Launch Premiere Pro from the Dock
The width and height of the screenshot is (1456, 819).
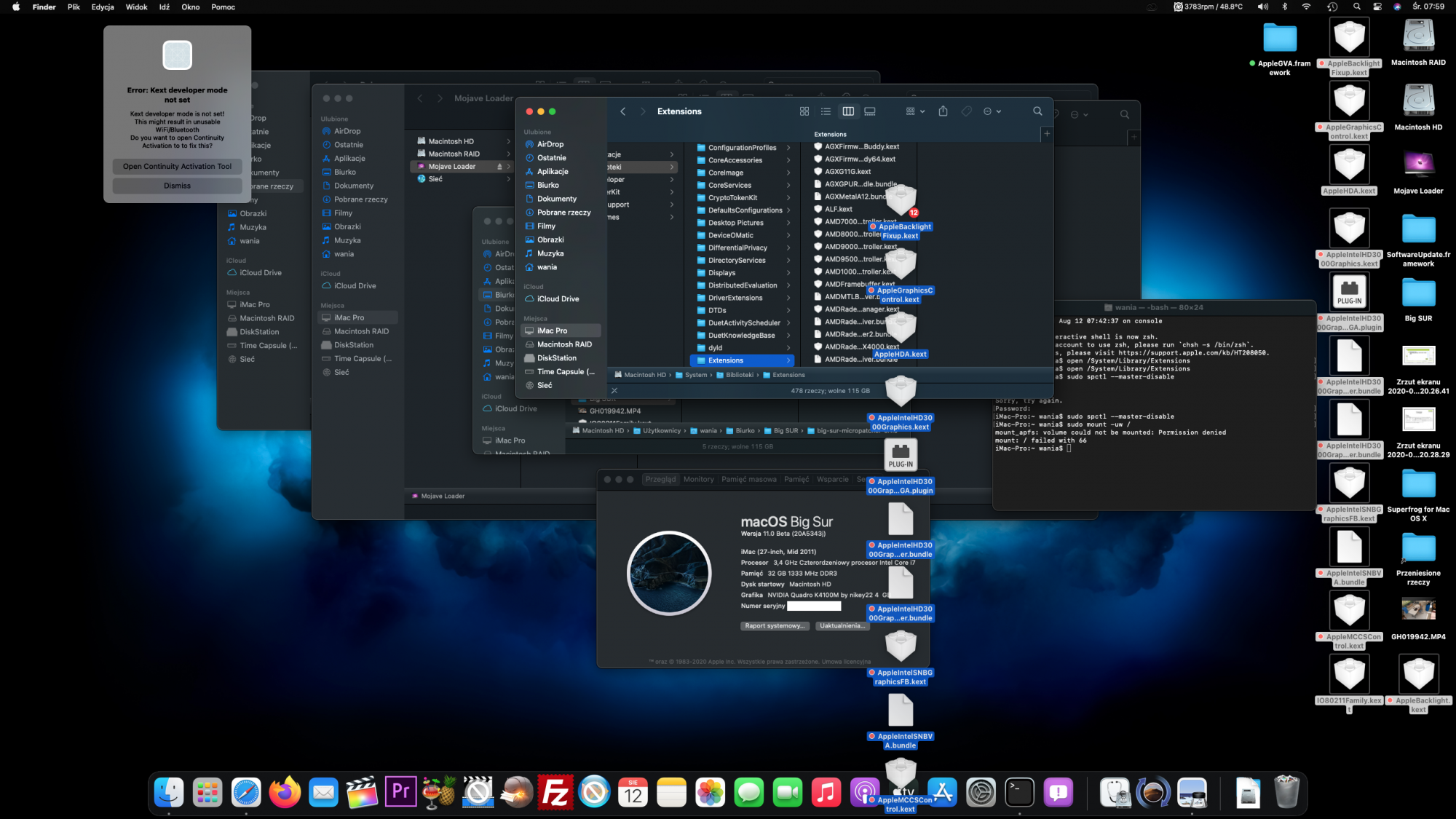[x=400, y=792]
